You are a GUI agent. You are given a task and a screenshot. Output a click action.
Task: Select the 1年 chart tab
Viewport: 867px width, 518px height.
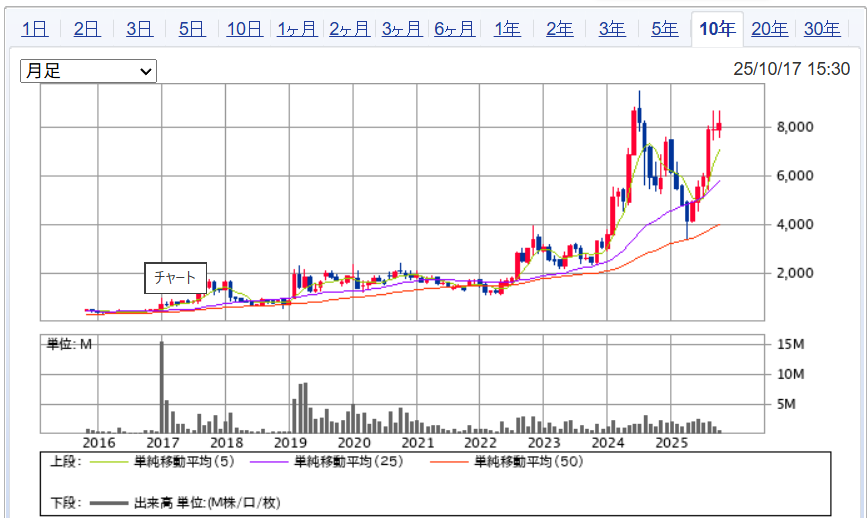tap(507, 29)
